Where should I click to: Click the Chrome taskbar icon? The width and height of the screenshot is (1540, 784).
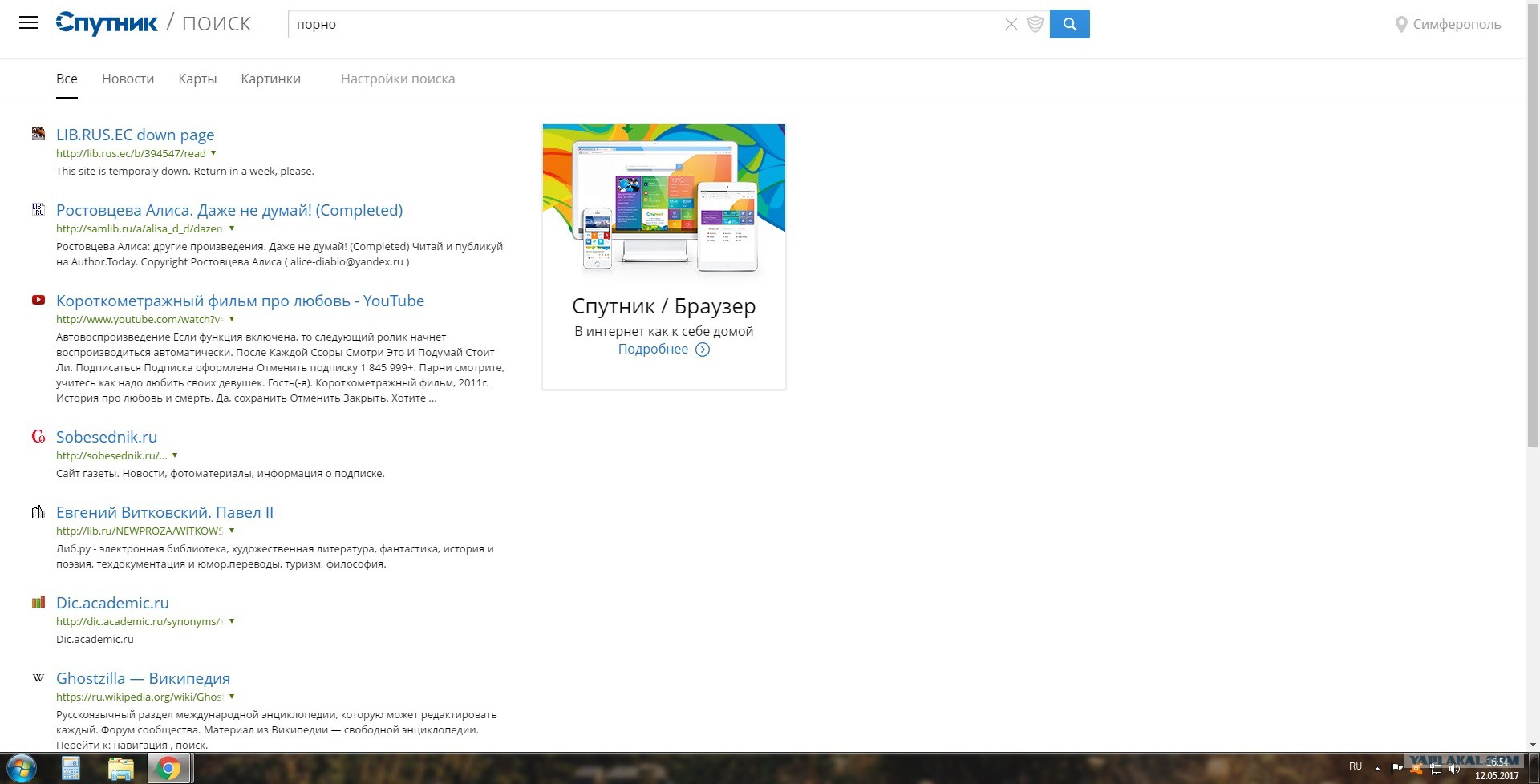pyautogui.click(x=168, y=769)
